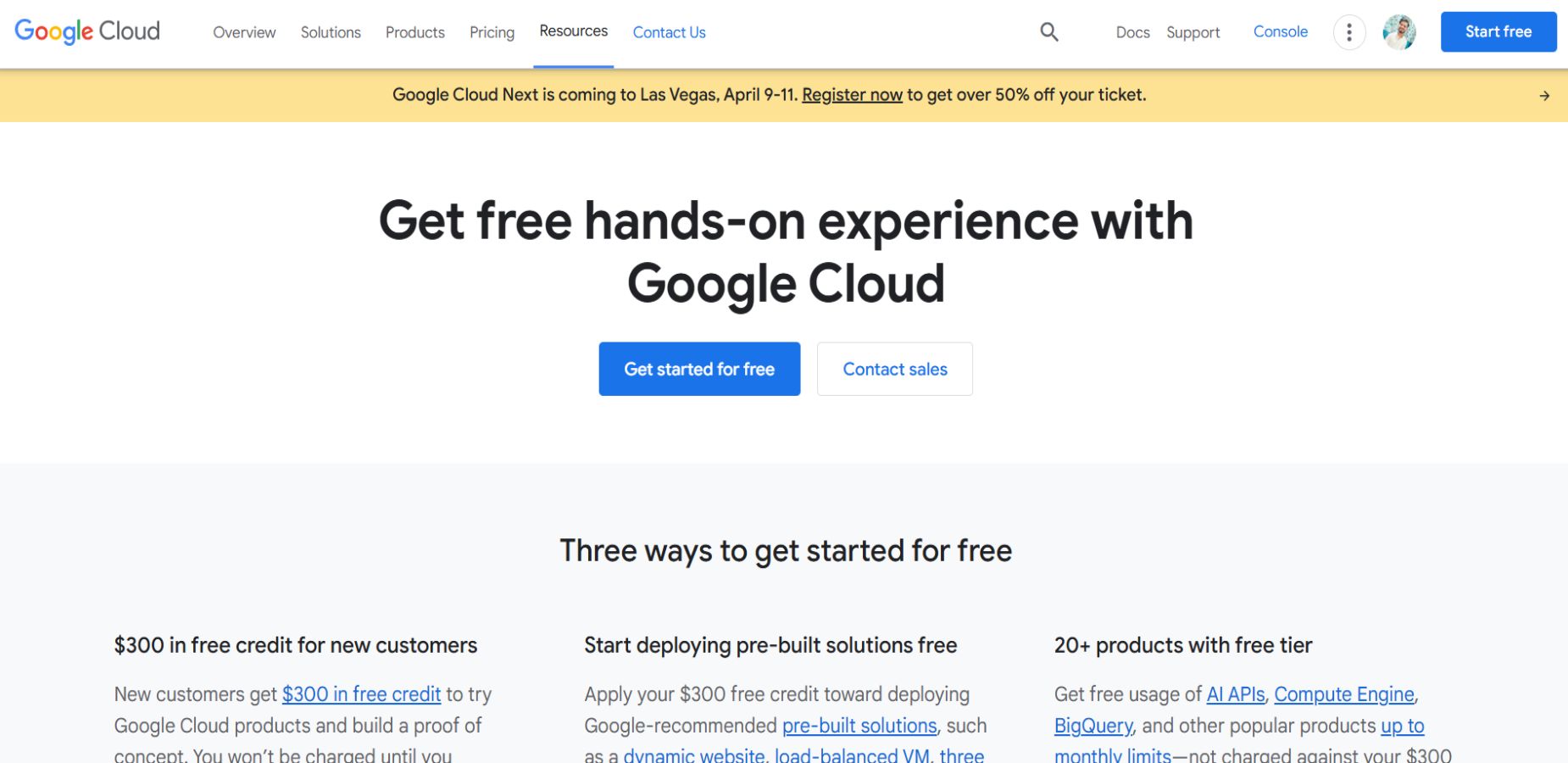Click the Overview navigation item
The width and height of the screenshot is (1568, 763).
(x=244, y=32)
